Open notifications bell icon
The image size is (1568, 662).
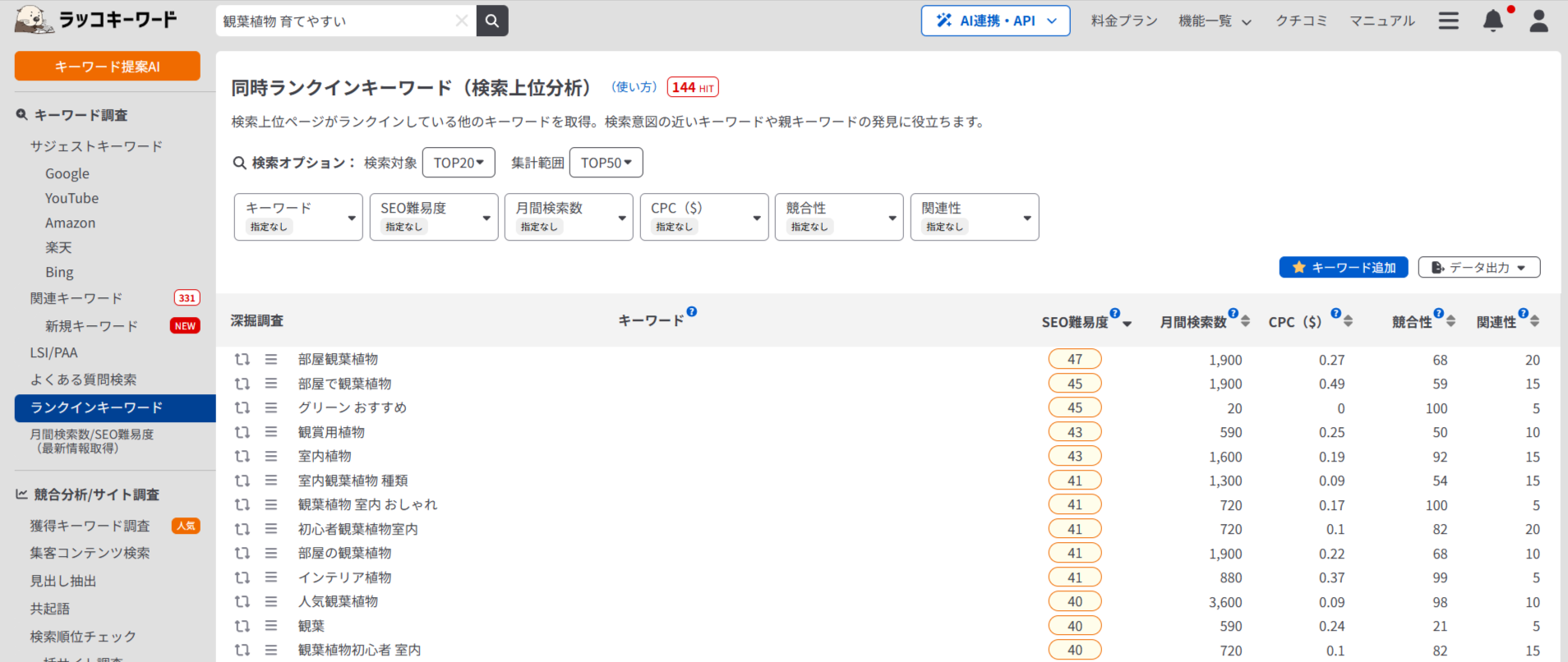coord(1493,21)
